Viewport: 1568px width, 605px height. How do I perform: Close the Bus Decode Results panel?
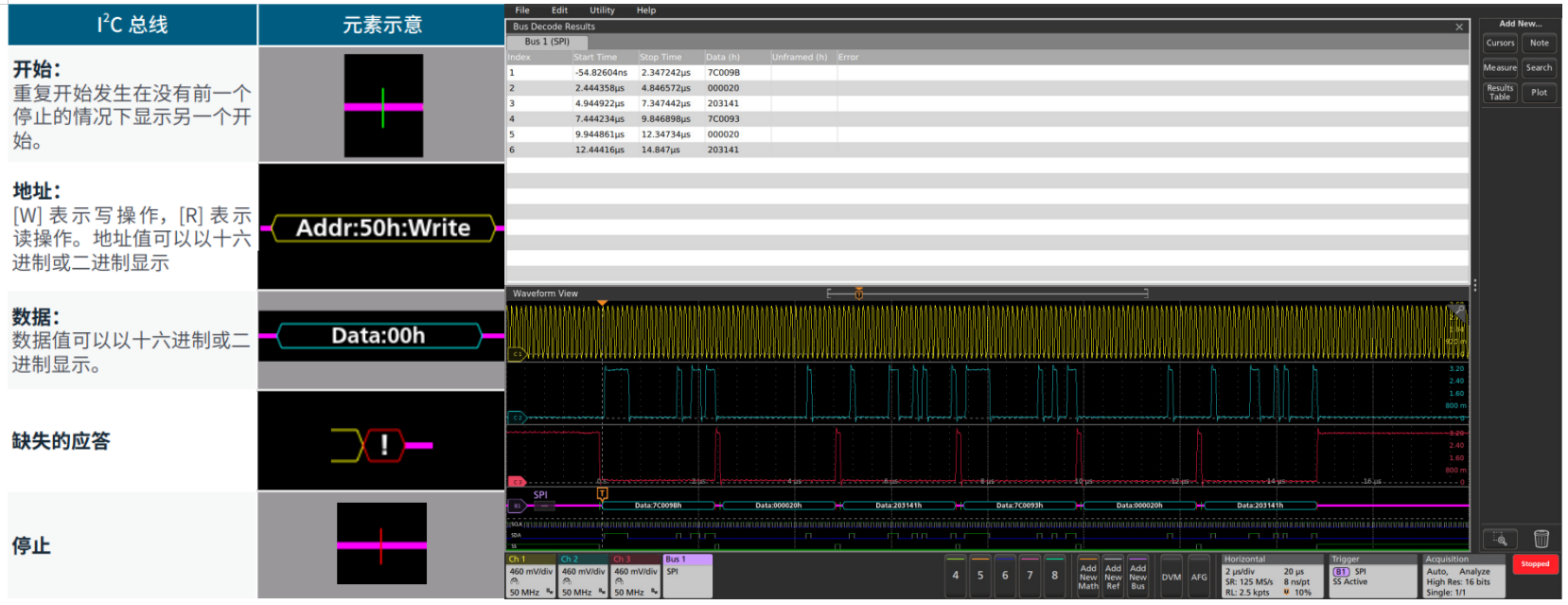click(1458, 27)
